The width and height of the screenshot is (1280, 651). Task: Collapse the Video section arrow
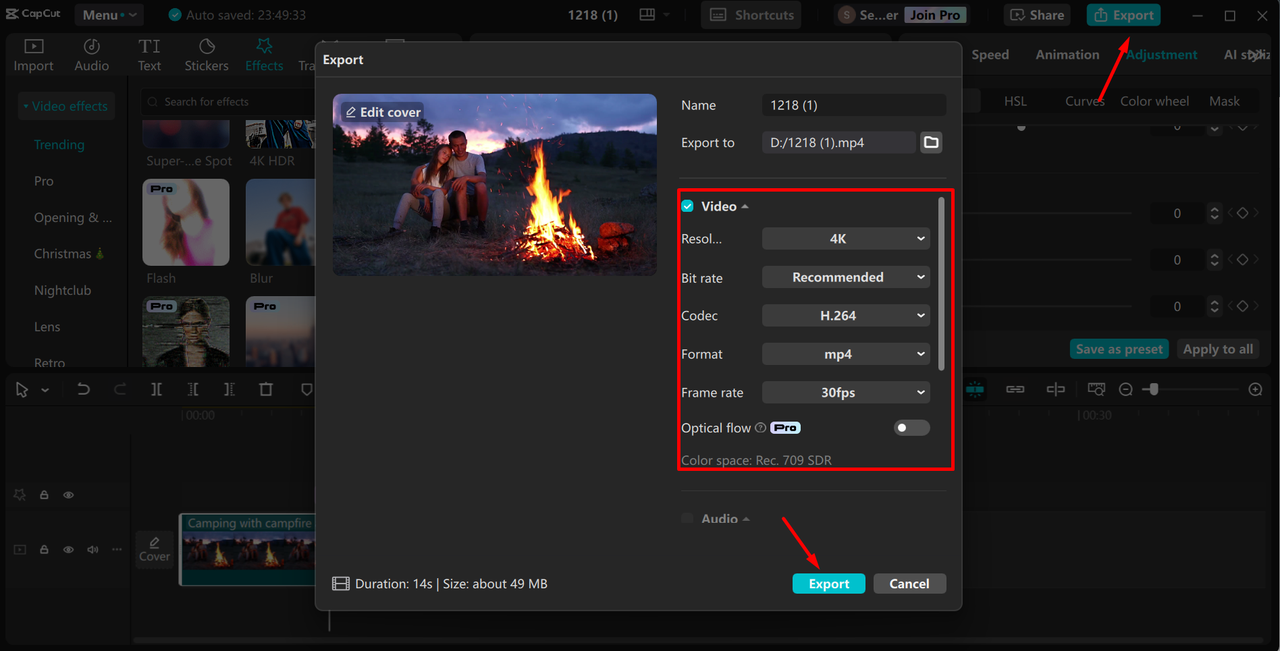pos(745,207)
